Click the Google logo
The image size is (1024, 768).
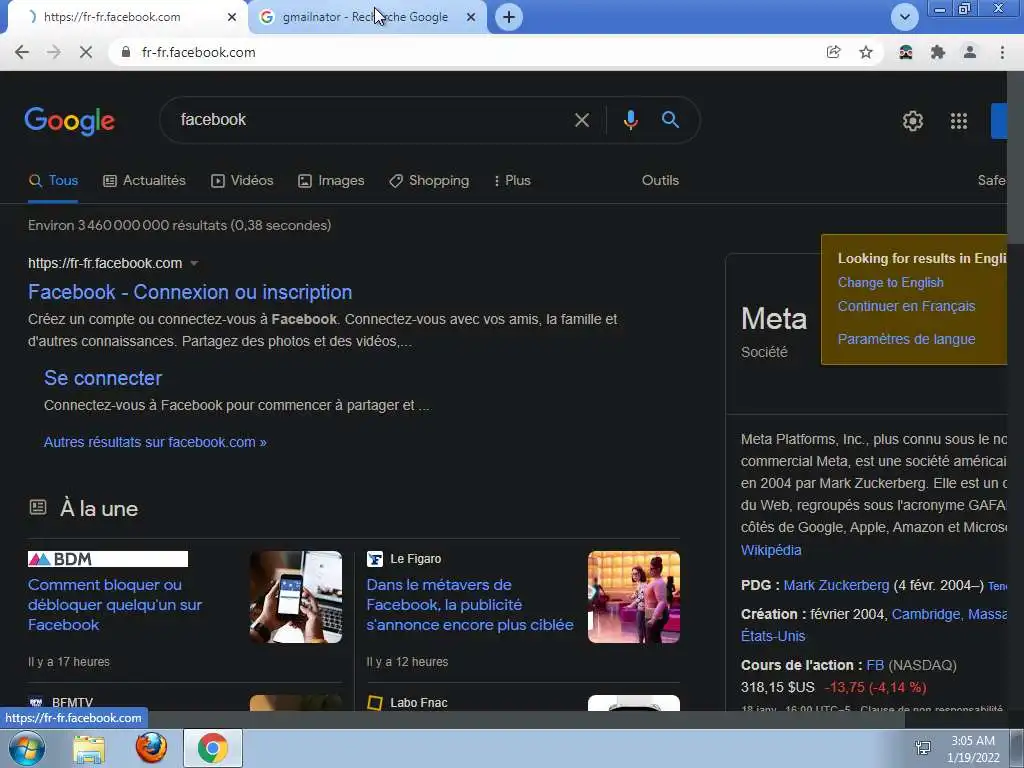[70, 121]
